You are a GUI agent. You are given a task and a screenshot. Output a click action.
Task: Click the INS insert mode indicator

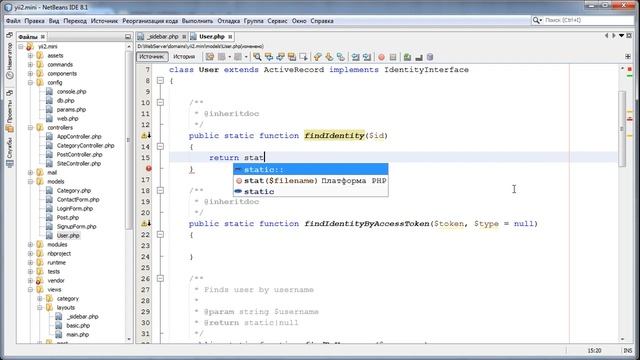coord(628,351)
